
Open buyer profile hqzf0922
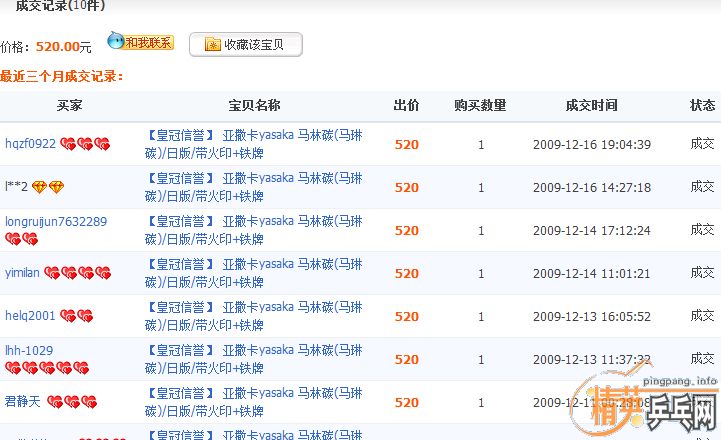tap(30, 144)
